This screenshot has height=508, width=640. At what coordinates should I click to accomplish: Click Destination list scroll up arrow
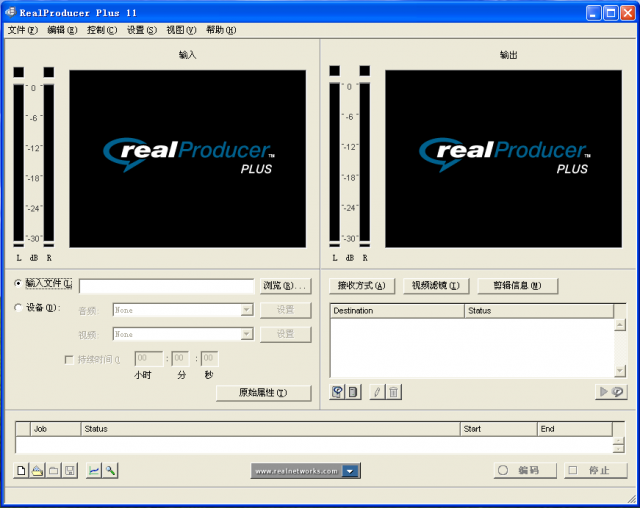(620, 325)
